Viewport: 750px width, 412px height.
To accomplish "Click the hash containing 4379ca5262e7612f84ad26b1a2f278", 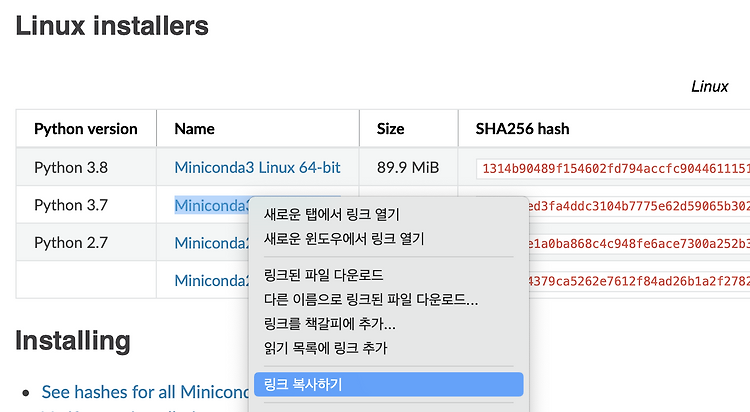I will 640,281.
